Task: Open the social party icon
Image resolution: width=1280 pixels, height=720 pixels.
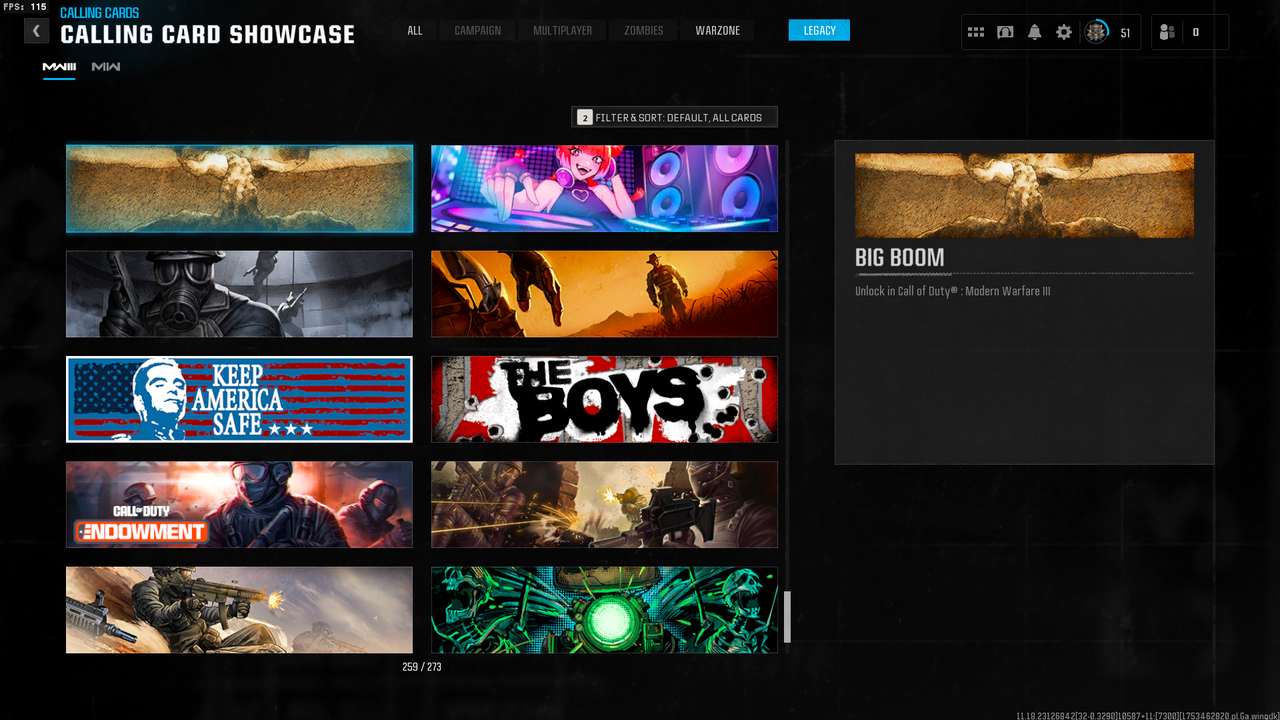Action: [x=1167, y=32]
